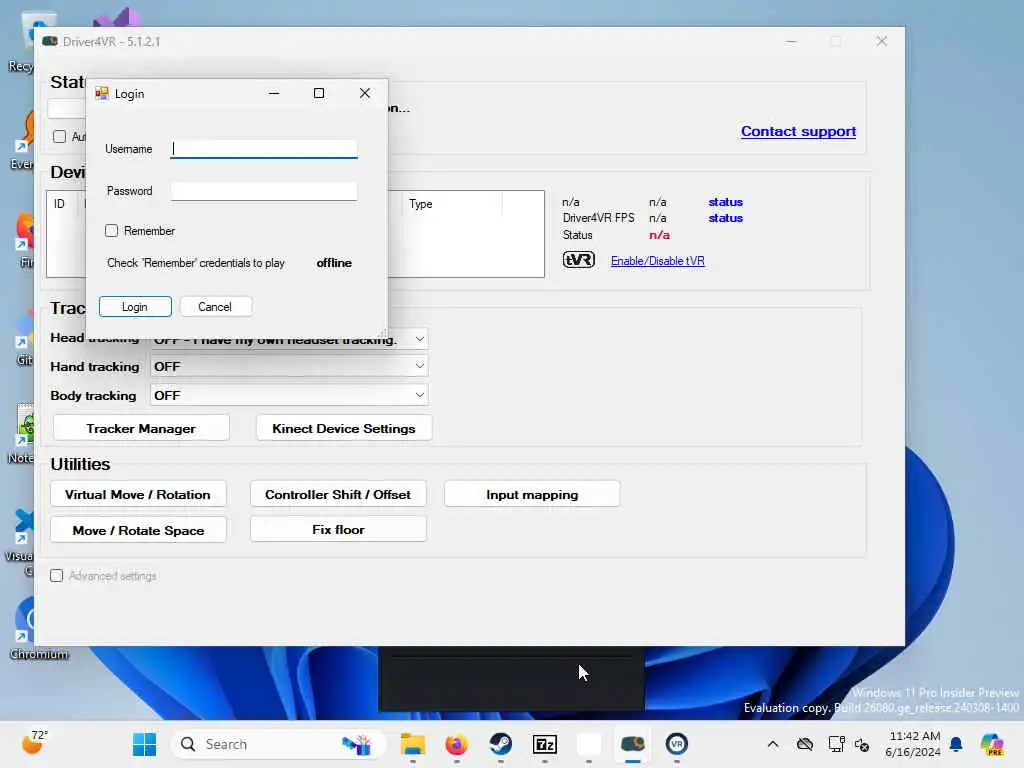
Task: Click the display/network tray icon
Action: (836, 744)
